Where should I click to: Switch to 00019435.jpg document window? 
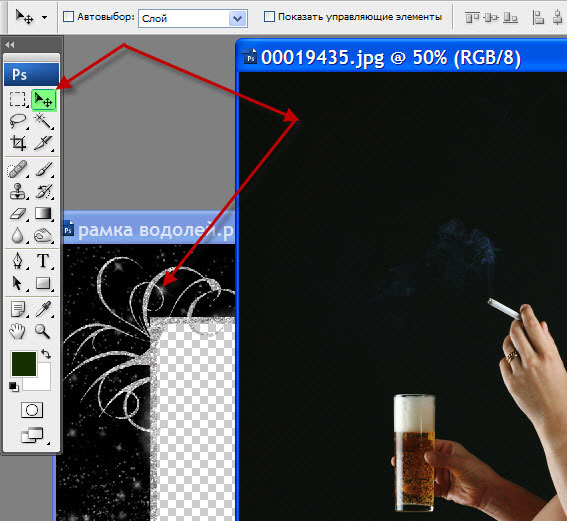tap(391, 57)
